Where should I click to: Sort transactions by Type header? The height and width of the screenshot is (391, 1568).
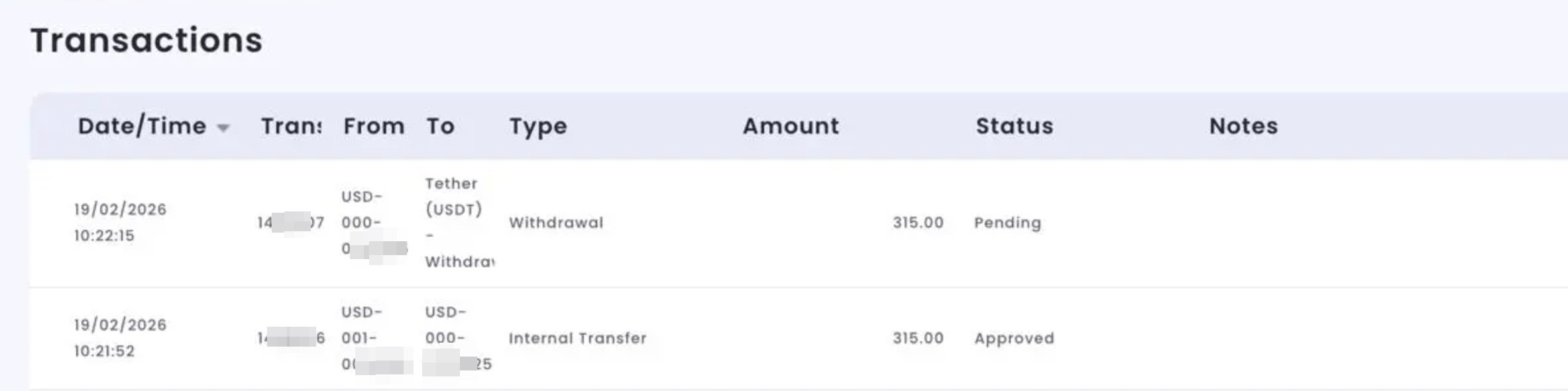coord(537,126)
